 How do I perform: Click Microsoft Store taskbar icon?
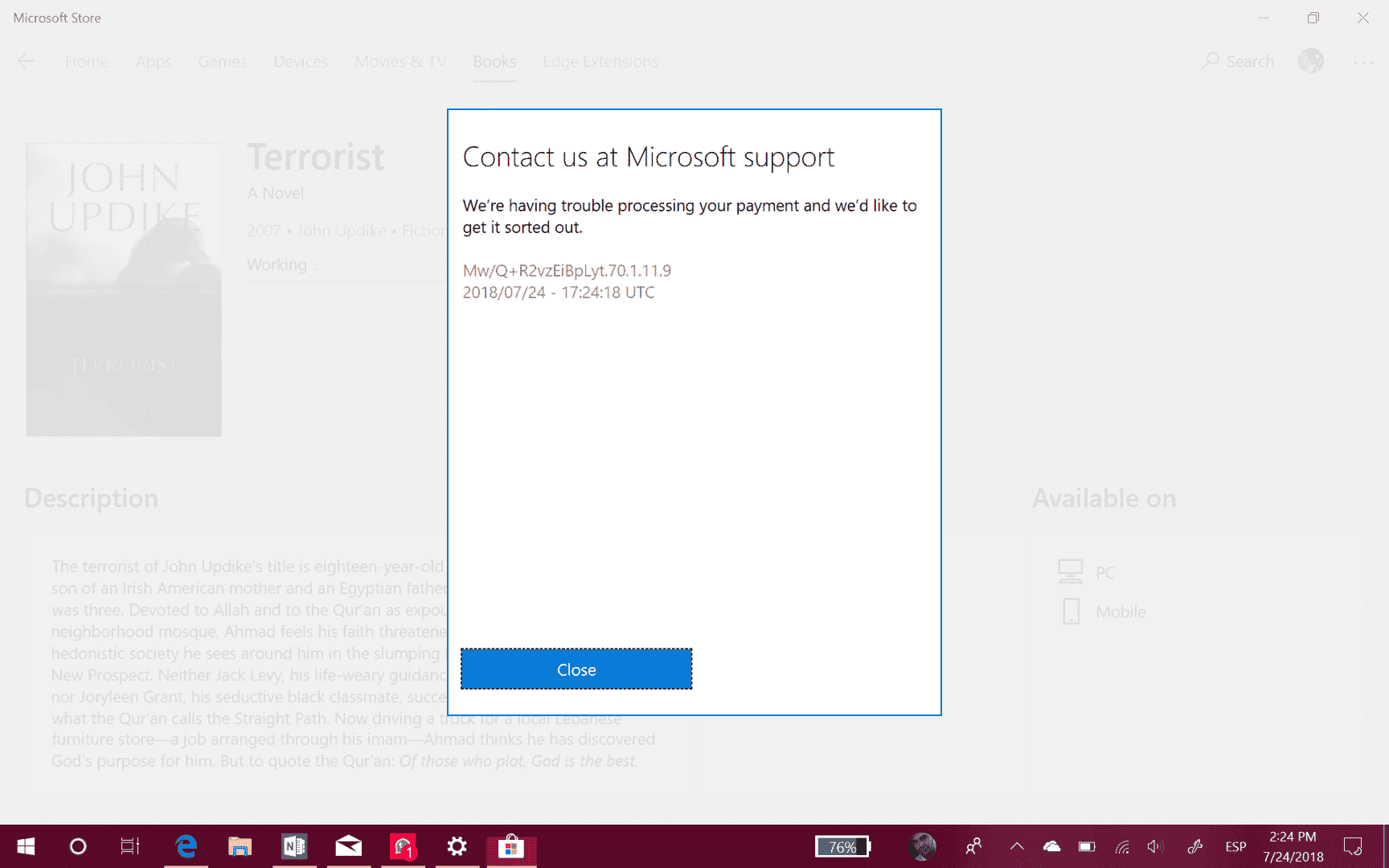point(511,846)
